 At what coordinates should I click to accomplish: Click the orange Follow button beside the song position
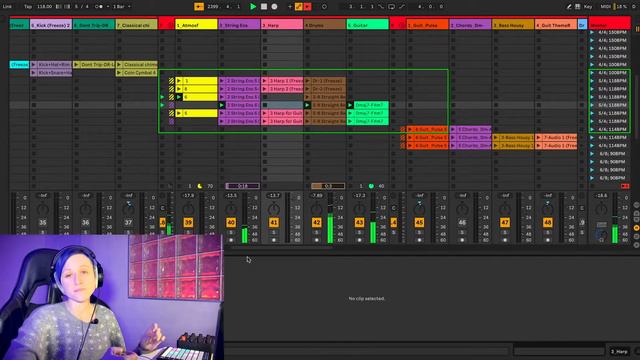199,7
